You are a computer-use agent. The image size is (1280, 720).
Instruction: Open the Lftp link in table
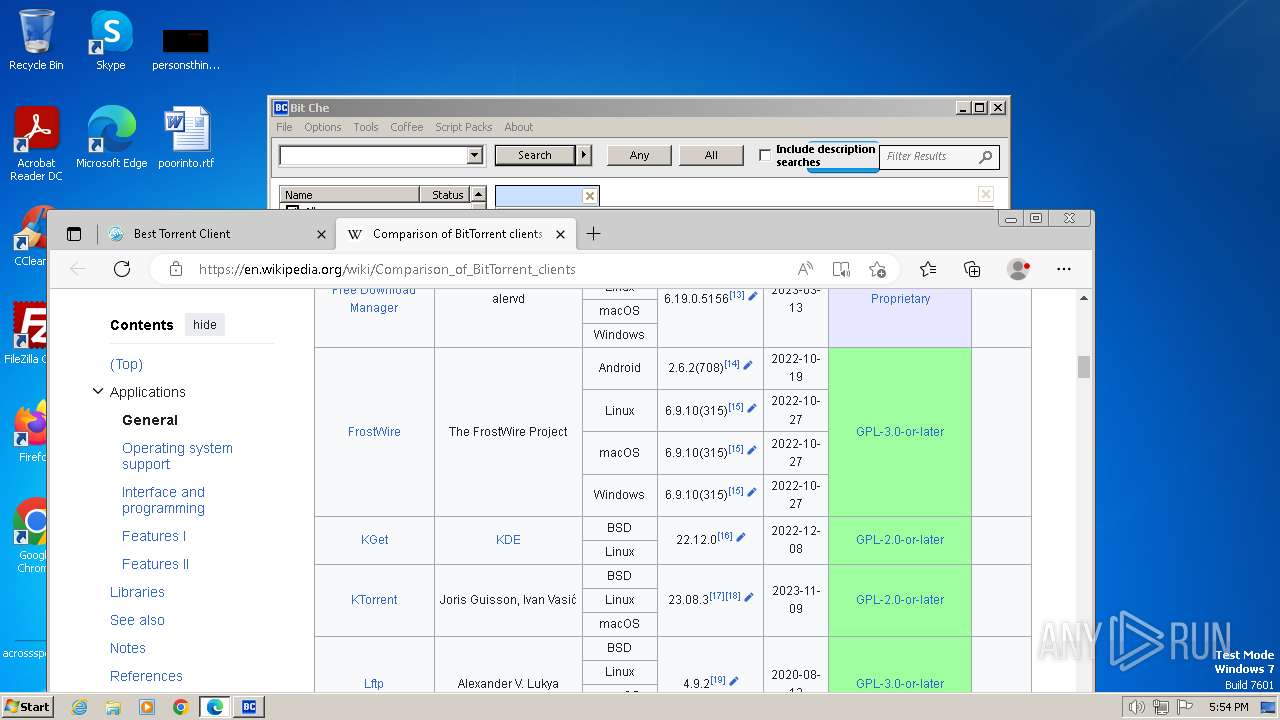[374, 684]
